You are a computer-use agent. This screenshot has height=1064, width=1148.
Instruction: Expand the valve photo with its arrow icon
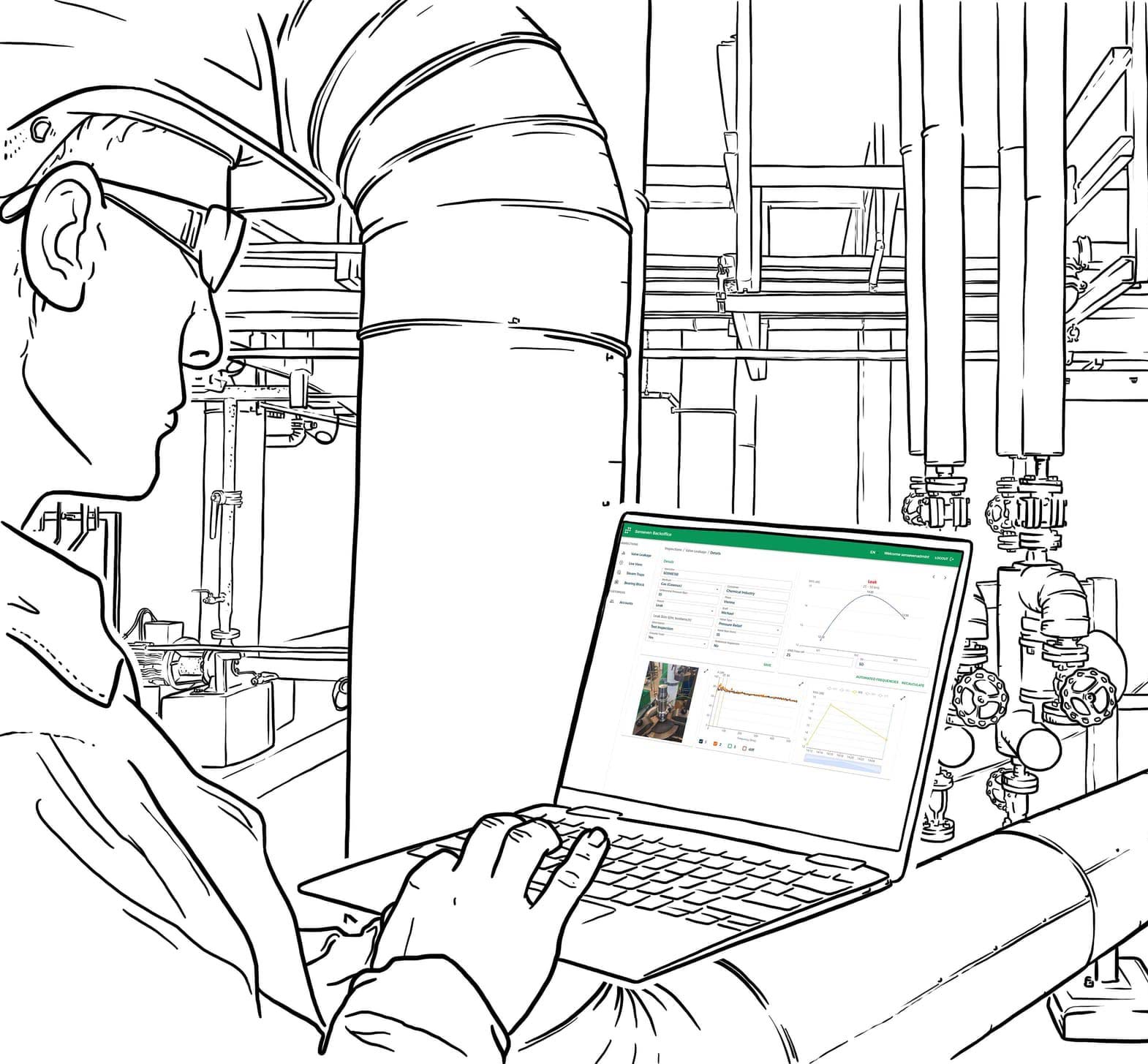[706, 671]
